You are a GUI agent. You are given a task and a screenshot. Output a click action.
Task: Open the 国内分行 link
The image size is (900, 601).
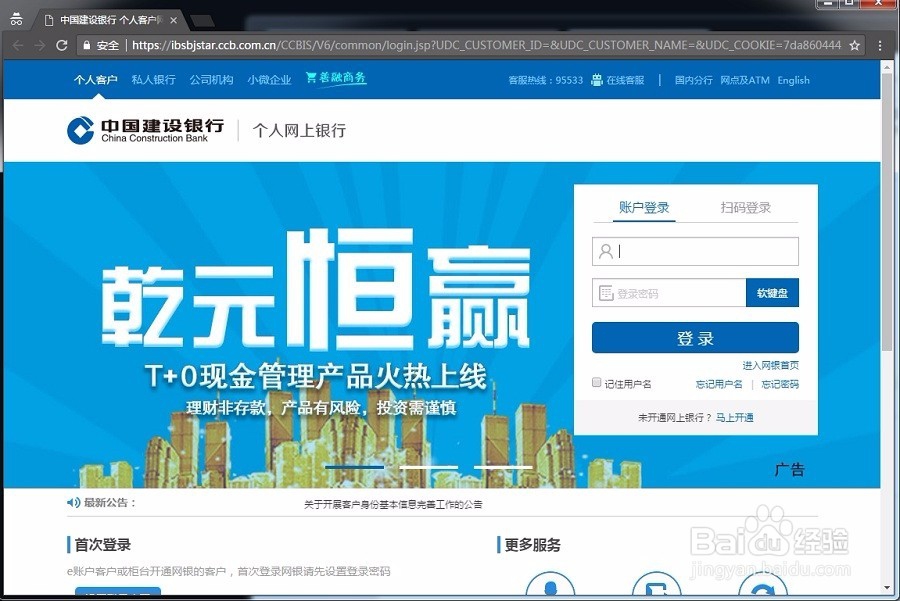coord(693,80)
